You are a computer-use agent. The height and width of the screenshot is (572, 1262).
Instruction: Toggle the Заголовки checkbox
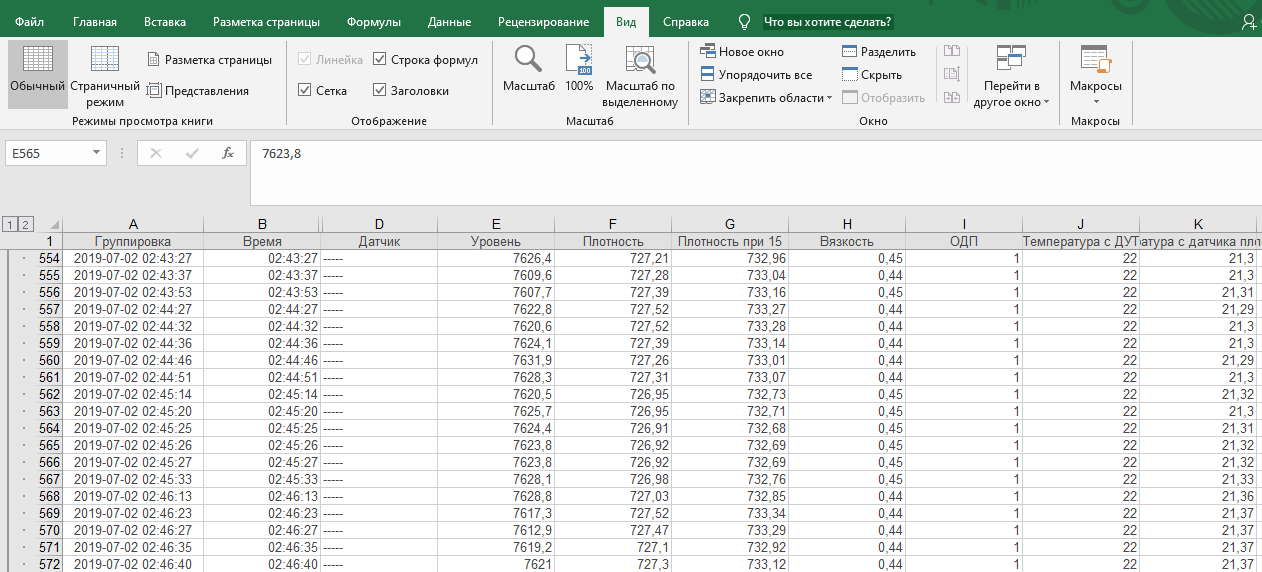point(380,91)
